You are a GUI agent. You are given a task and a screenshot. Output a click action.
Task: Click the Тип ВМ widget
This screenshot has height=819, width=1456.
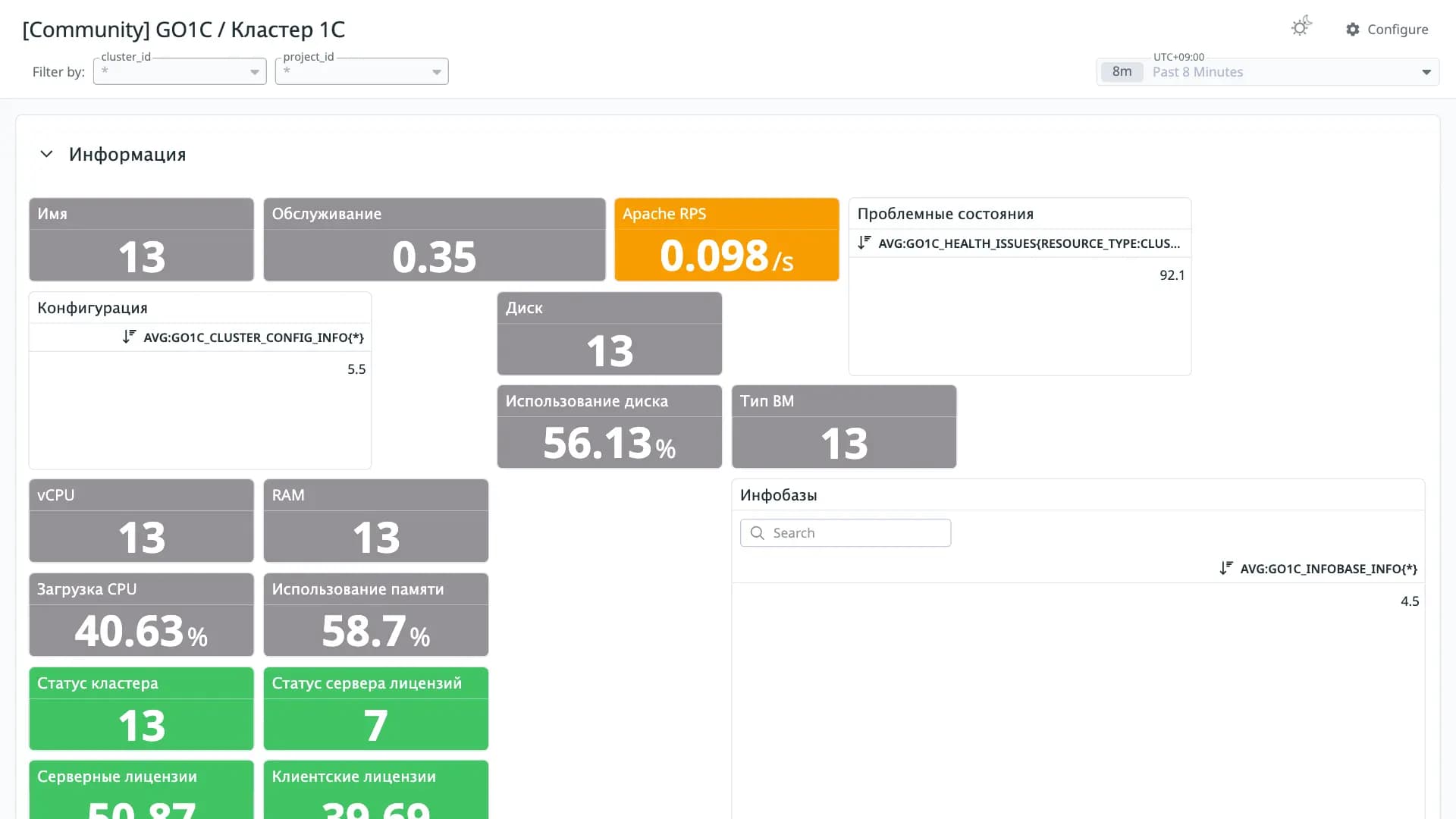point(844,427)
